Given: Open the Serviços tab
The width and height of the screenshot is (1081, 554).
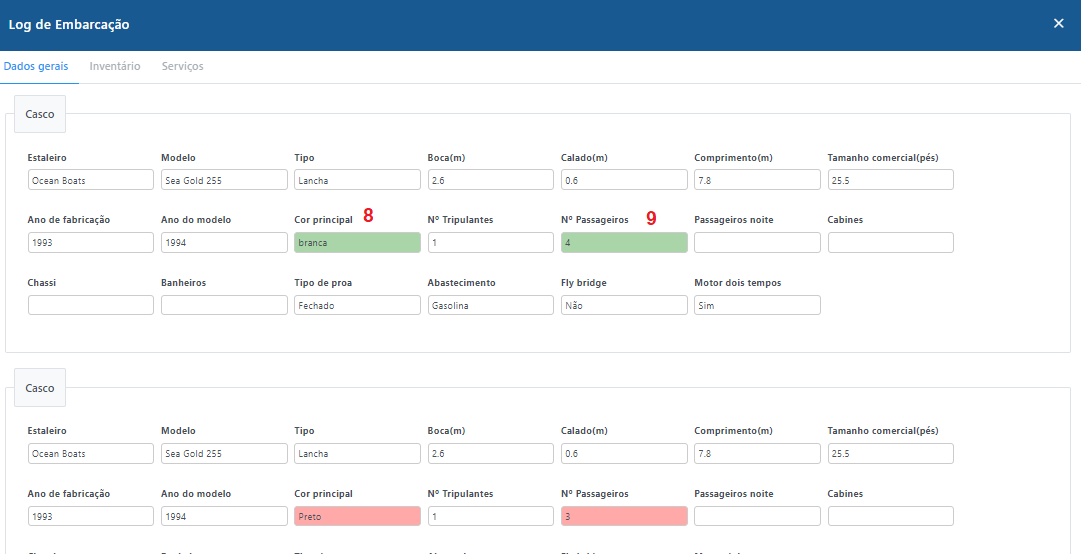Looking at the screenshot, I should [182, 67].
